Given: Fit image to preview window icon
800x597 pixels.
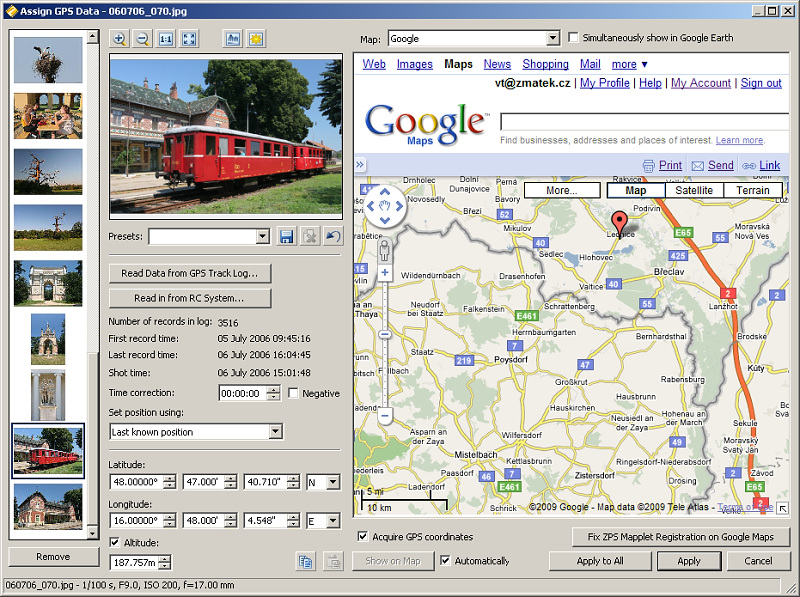Looking at the screenshot, I should coord(189,39).
